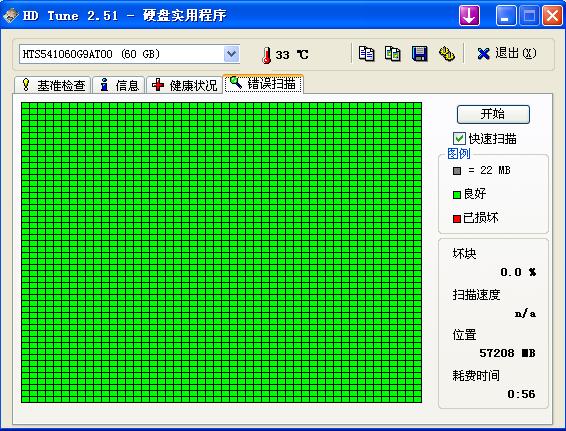
Task: Click the HD Tune application icon in title bar
Action: pyautogui.click(x=10, y=15)
